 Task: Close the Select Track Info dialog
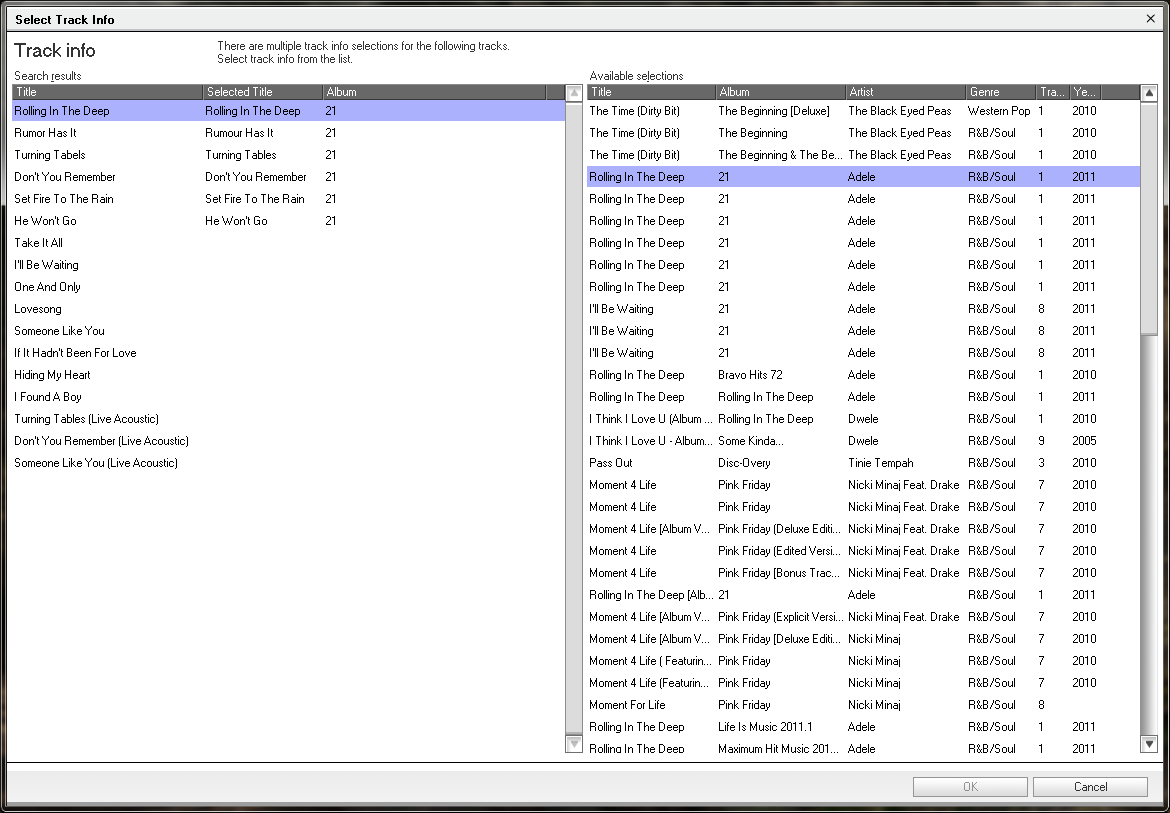[1150, 19]
